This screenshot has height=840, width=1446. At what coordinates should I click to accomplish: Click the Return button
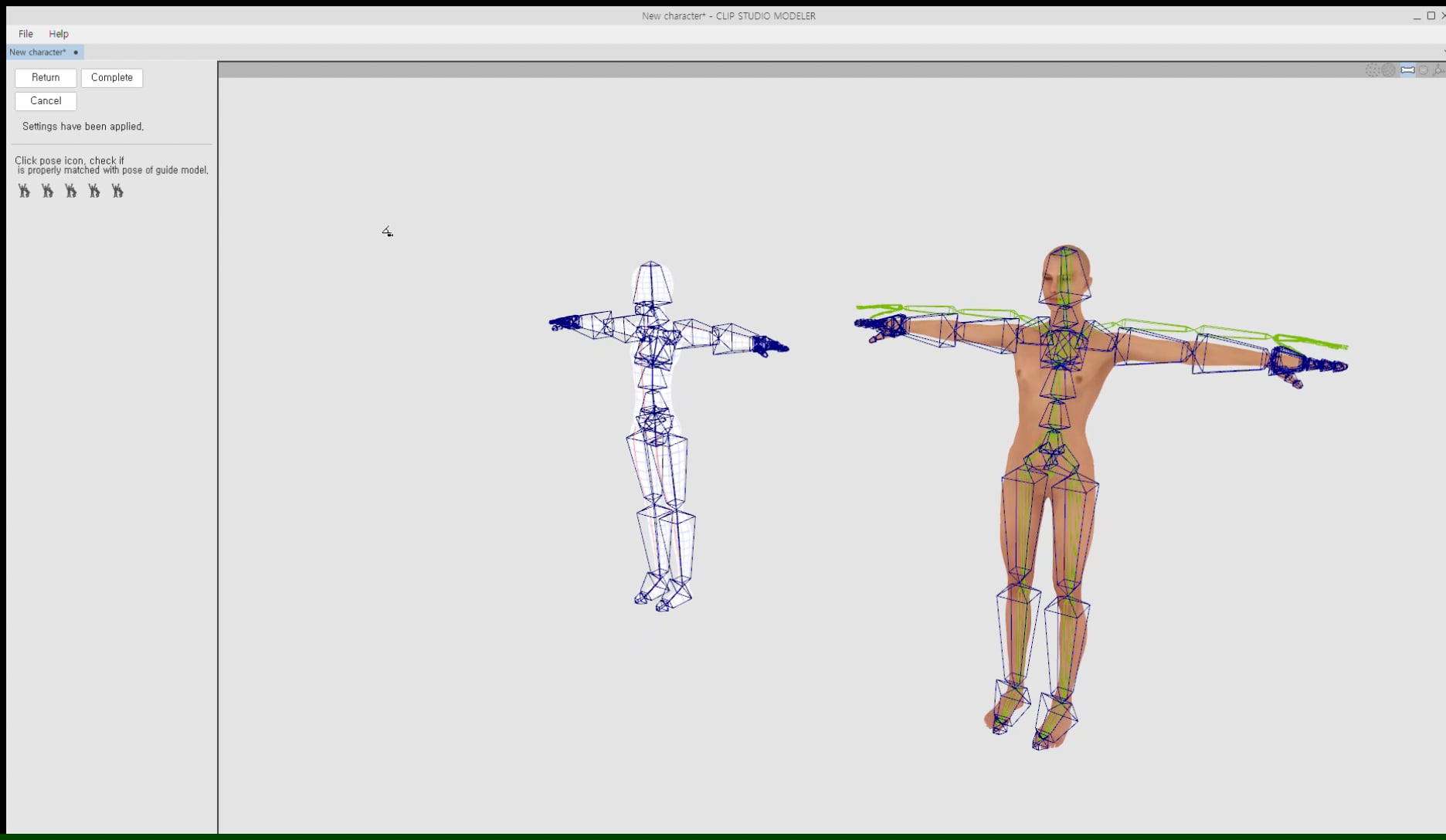[x=45, y=77]
